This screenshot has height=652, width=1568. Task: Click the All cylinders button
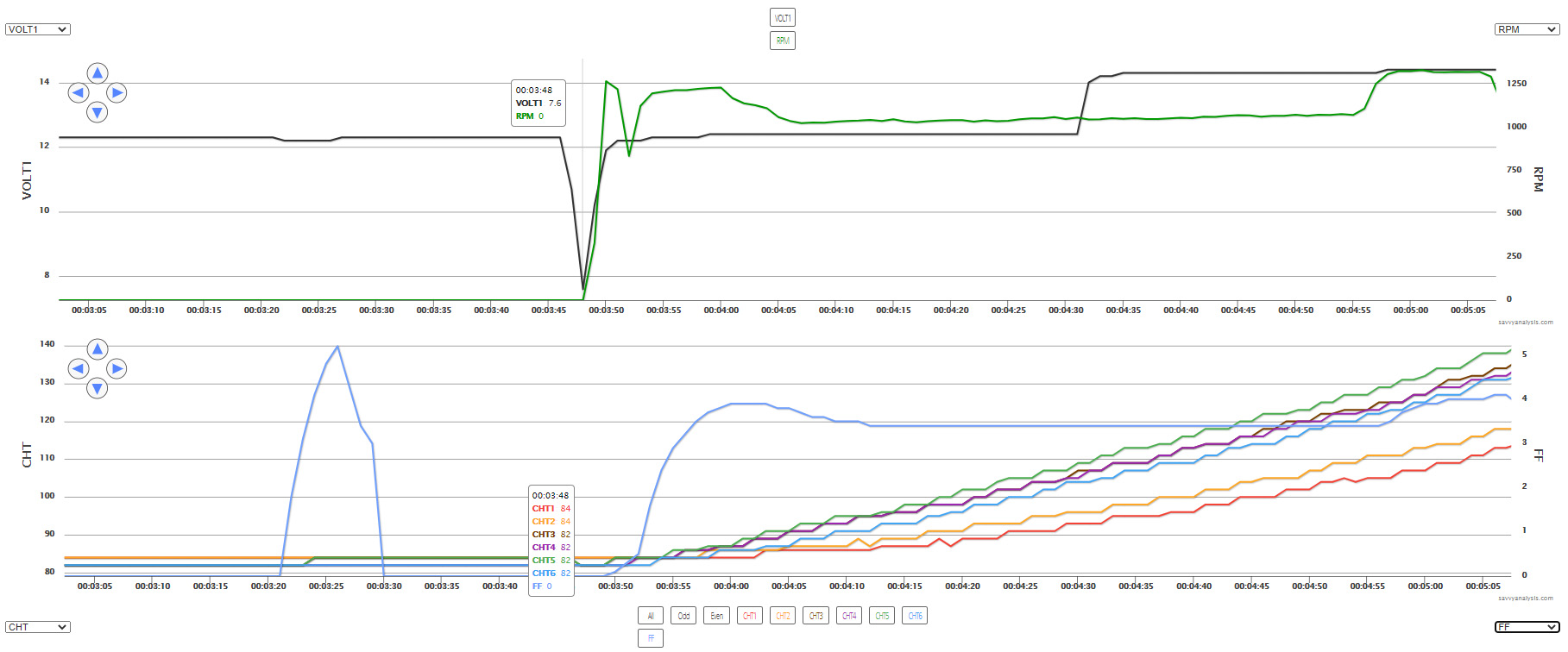click(651, 616)
